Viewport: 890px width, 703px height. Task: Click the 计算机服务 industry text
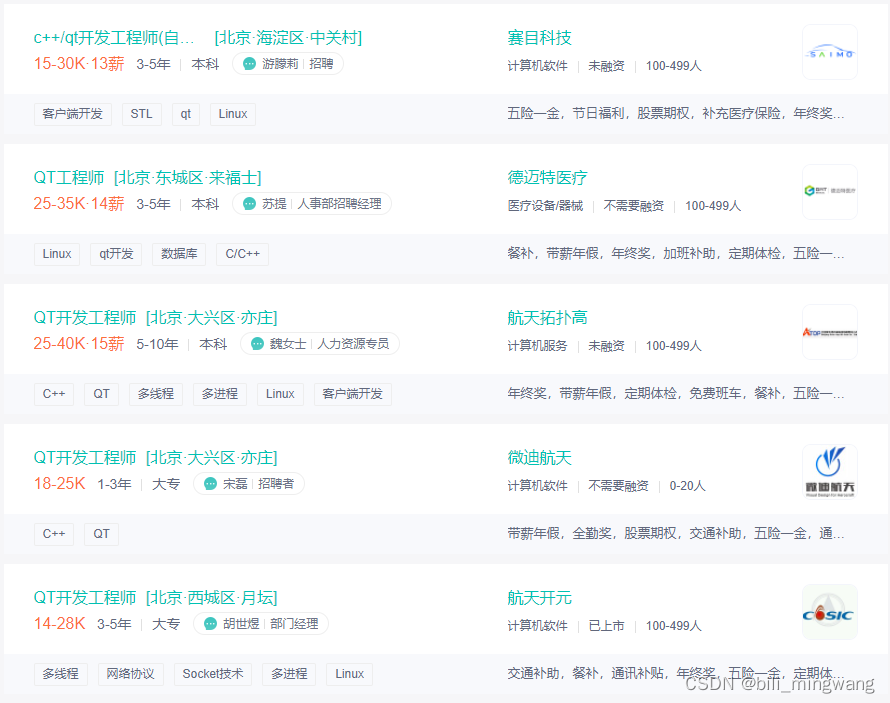pos(537,346)
